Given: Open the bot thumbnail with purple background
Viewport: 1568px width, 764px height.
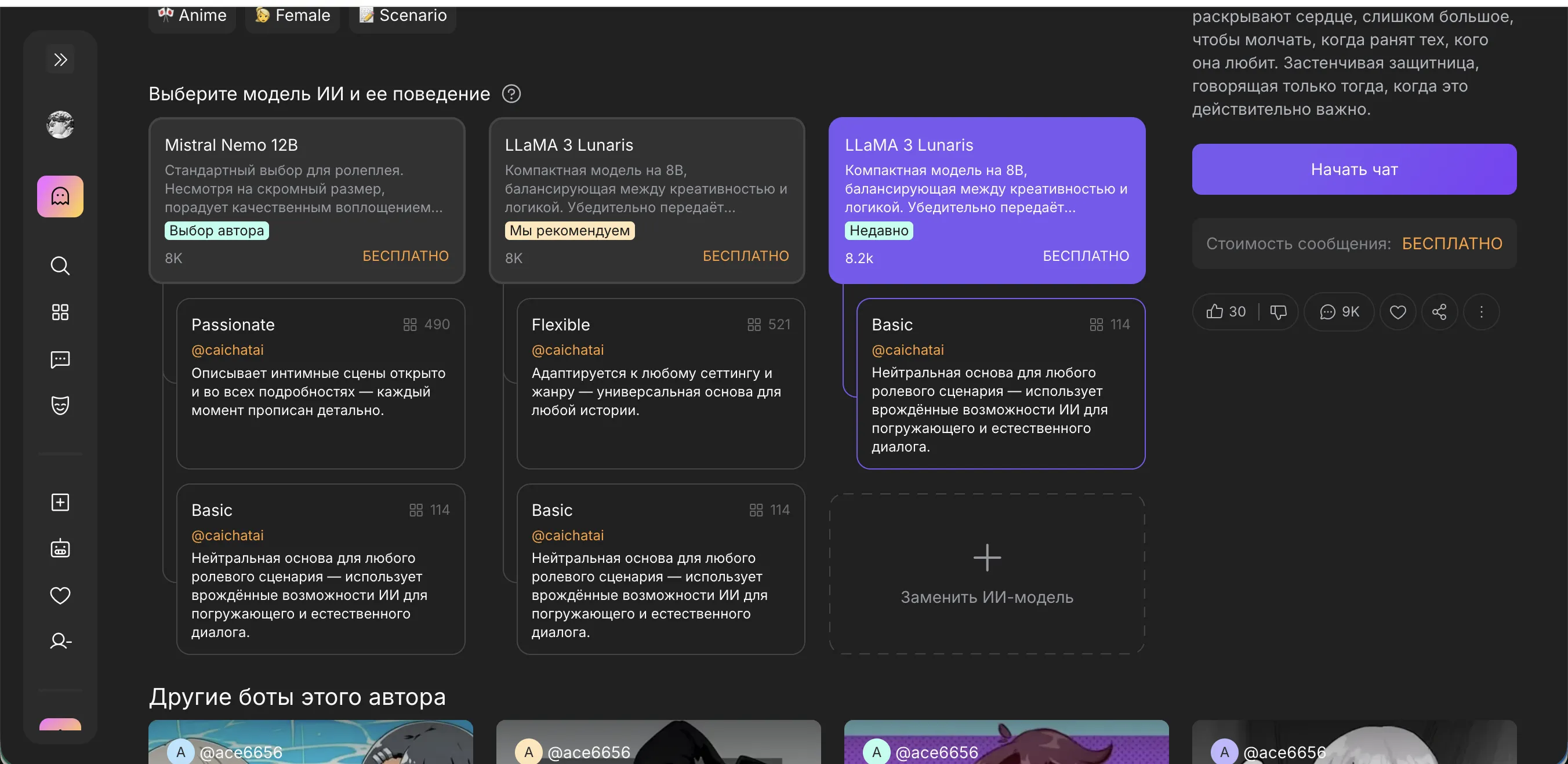Looking at the screenshot, I should click(x=1006, y=742).
